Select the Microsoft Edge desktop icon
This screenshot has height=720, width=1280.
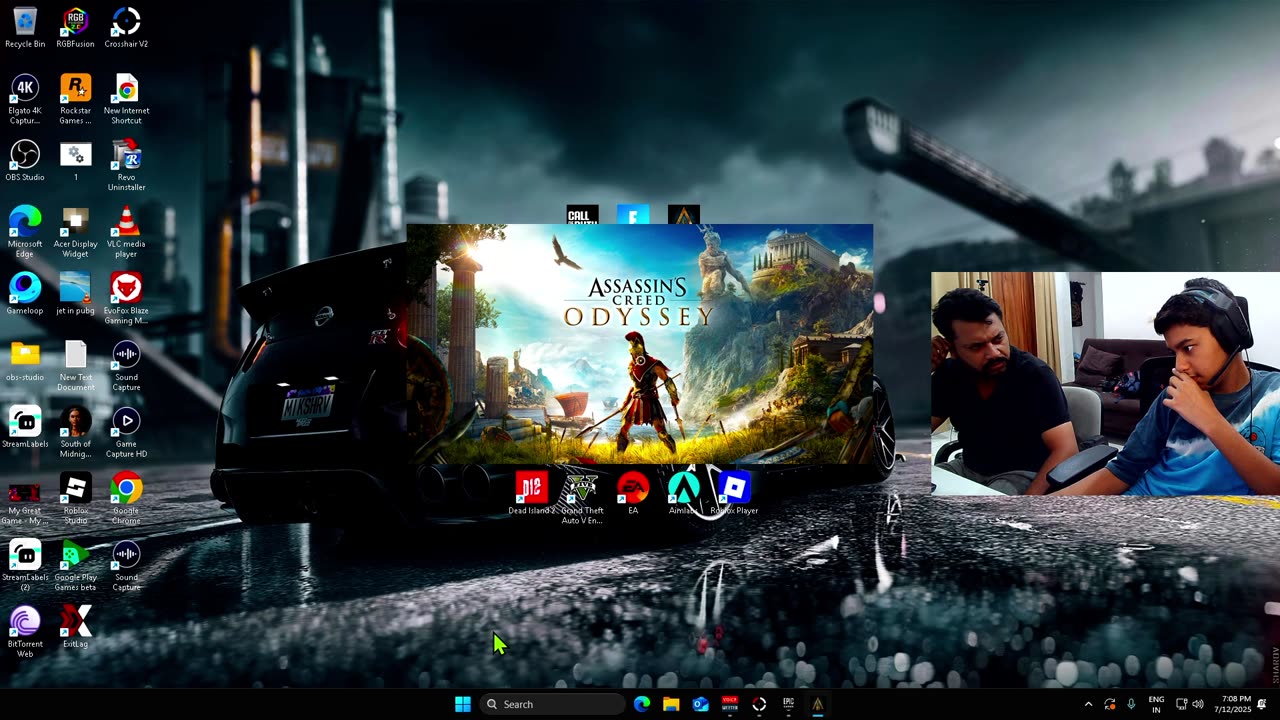pos(25,233)
